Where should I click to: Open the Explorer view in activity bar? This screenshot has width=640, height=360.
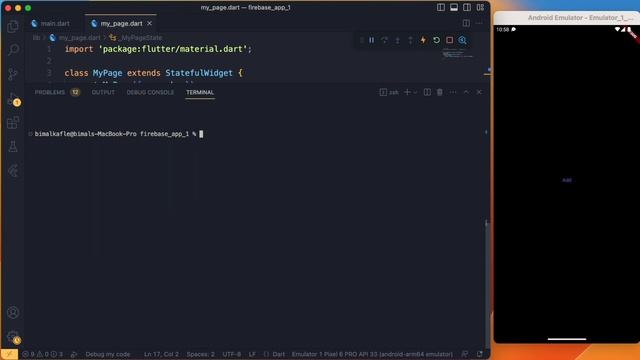(13, 27)
